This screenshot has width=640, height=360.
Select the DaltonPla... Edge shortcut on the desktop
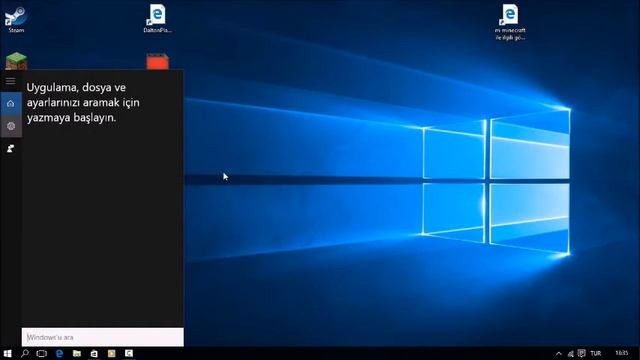(158, 19)
